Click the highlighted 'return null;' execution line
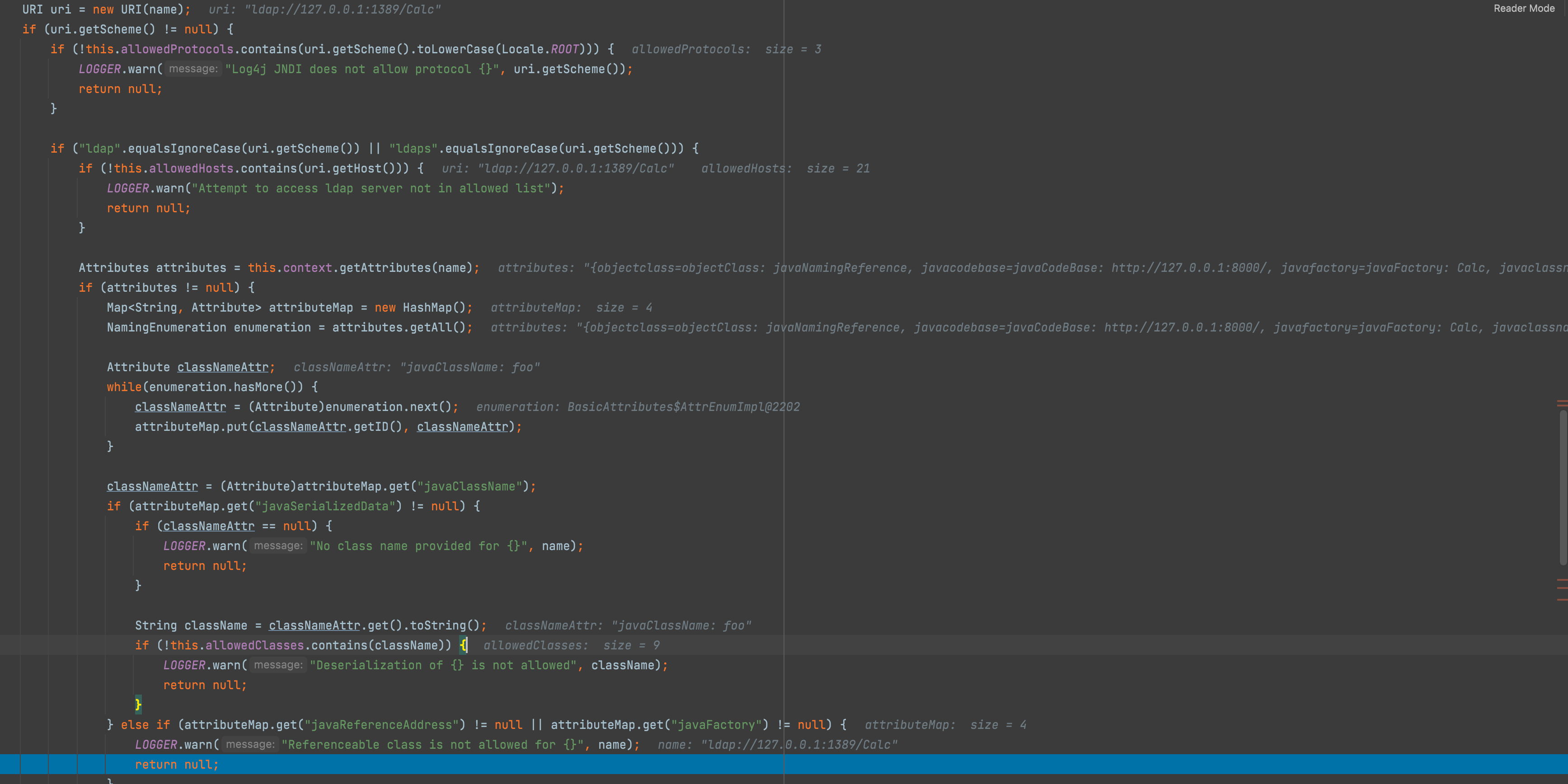Screen dimensions: 1568x784 pyautogui.click(x=176, y=765)
